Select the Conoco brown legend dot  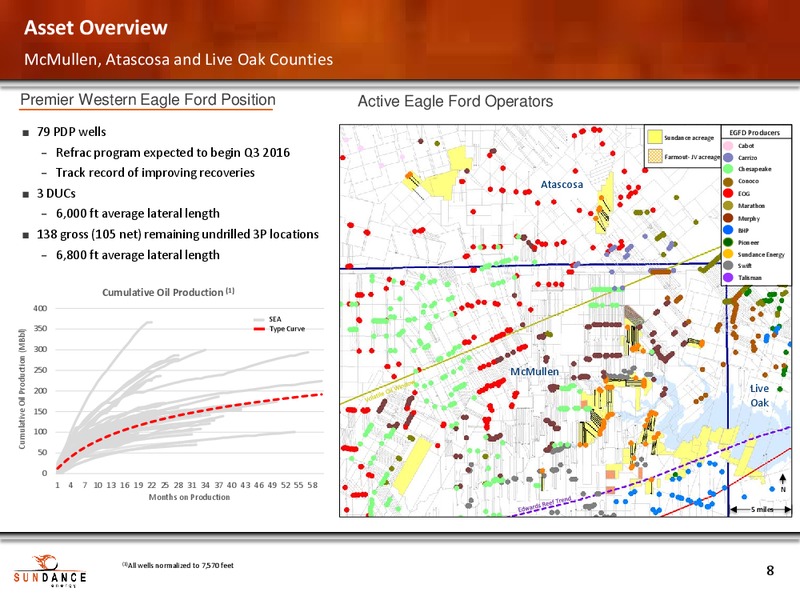[728, 181]
